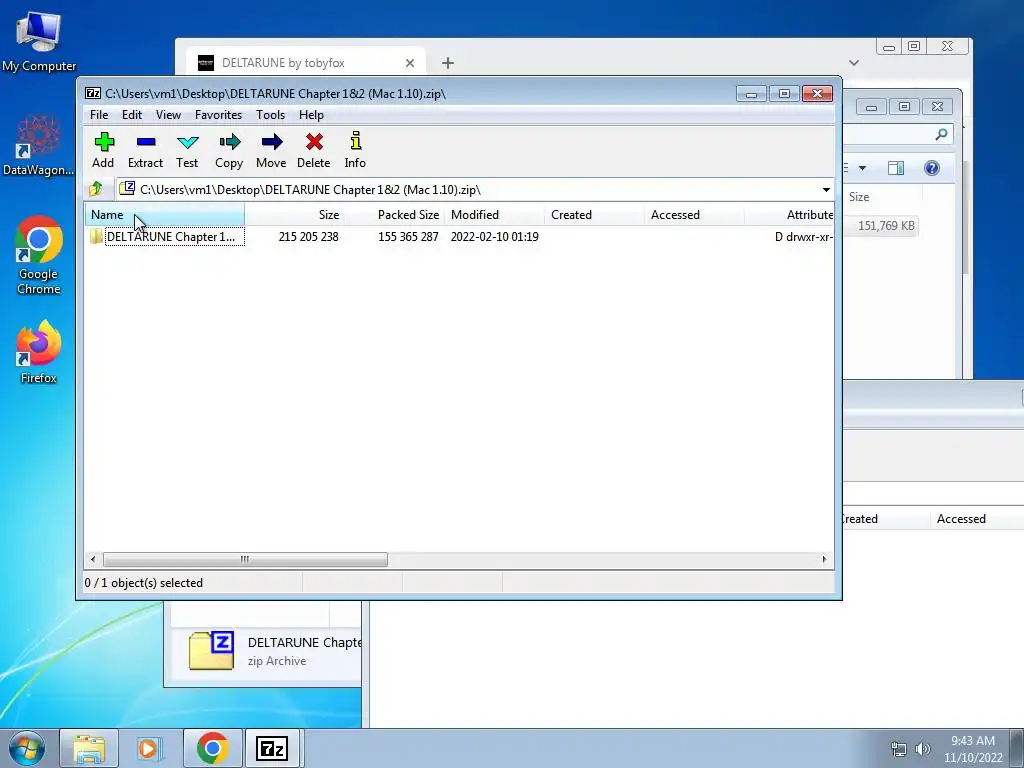Screen dimensions: 1024x768
Task: Minimize the 7-Zip window
Action: click(751, 93)
